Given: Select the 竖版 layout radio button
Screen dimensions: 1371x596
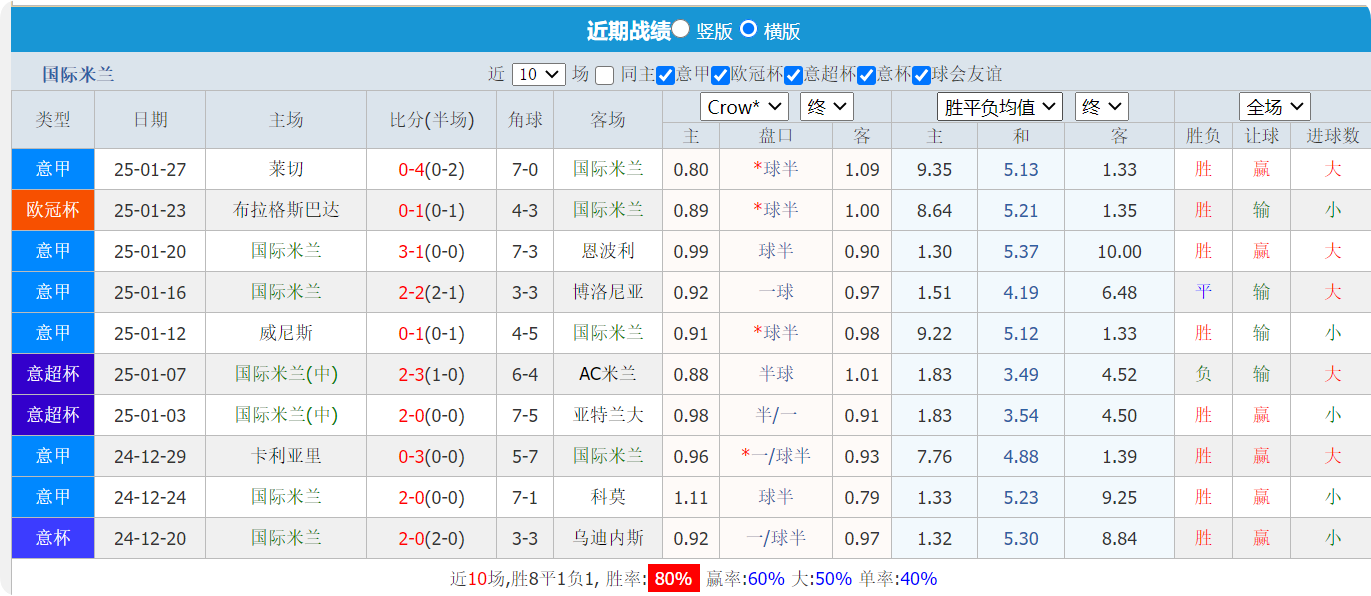Looking at the screenshot, I should pyautogui.click(x=680, y=30).
